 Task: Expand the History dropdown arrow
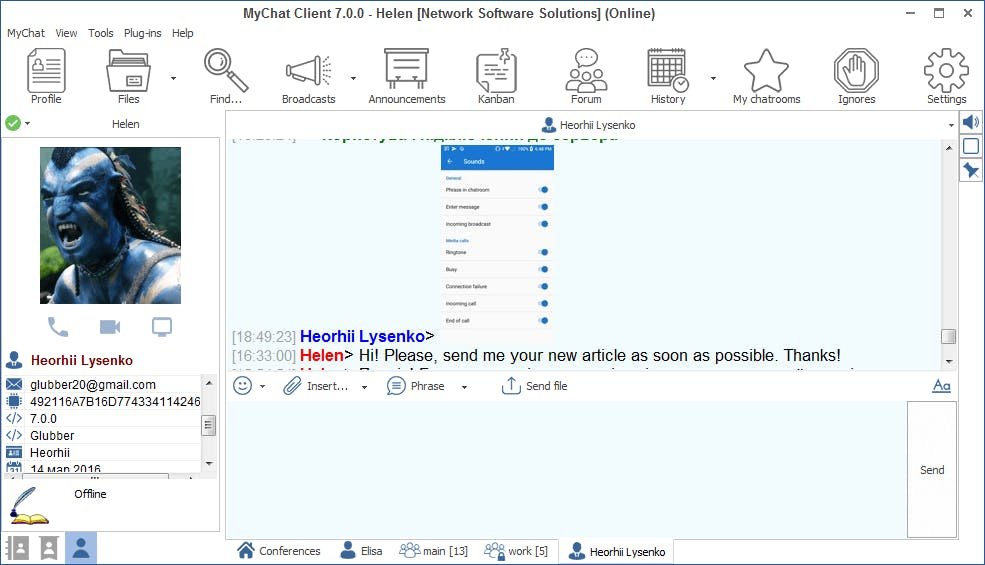[x=713, y=79]
